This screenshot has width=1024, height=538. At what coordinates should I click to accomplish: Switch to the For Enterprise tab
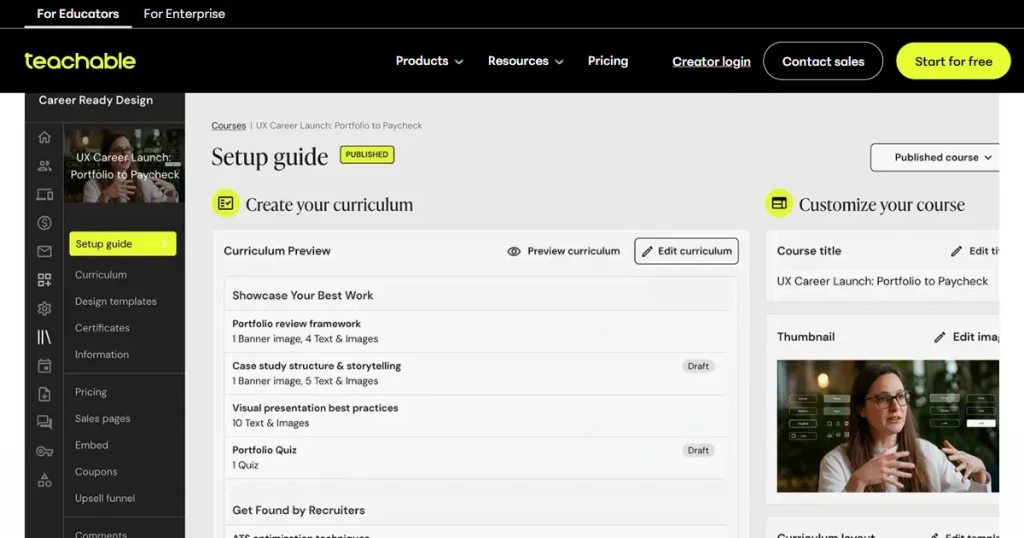[184, 14]
